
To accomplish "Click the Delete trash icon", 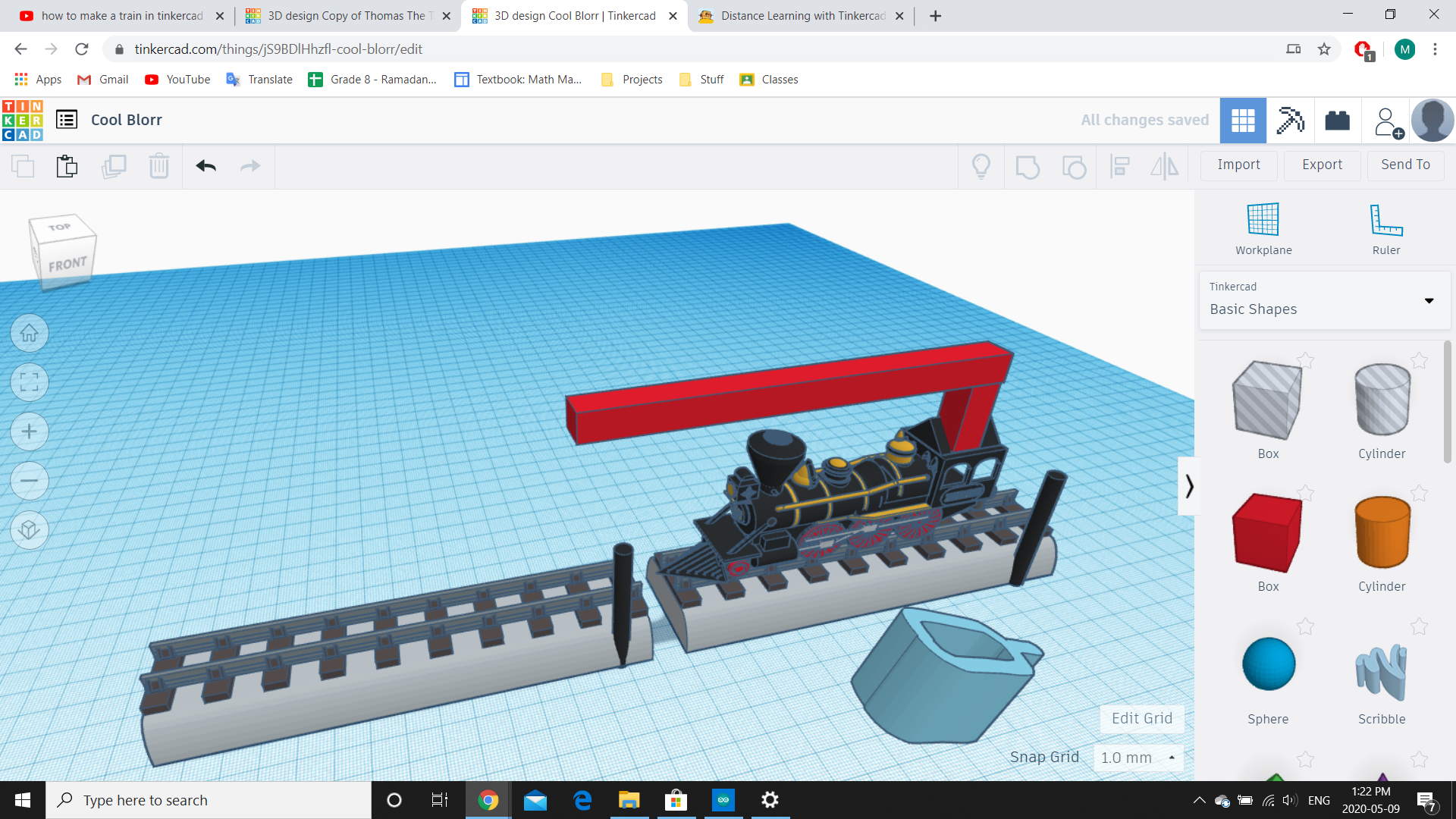I will [159, 165].
